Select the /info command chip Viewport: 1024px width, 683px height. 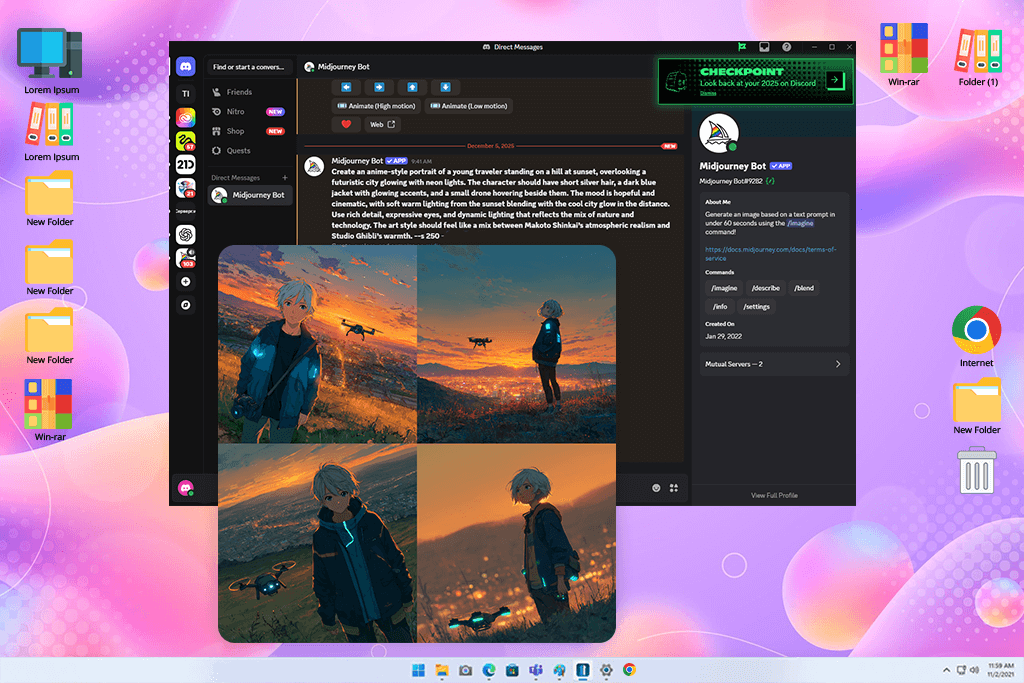(x=720, y=306)
